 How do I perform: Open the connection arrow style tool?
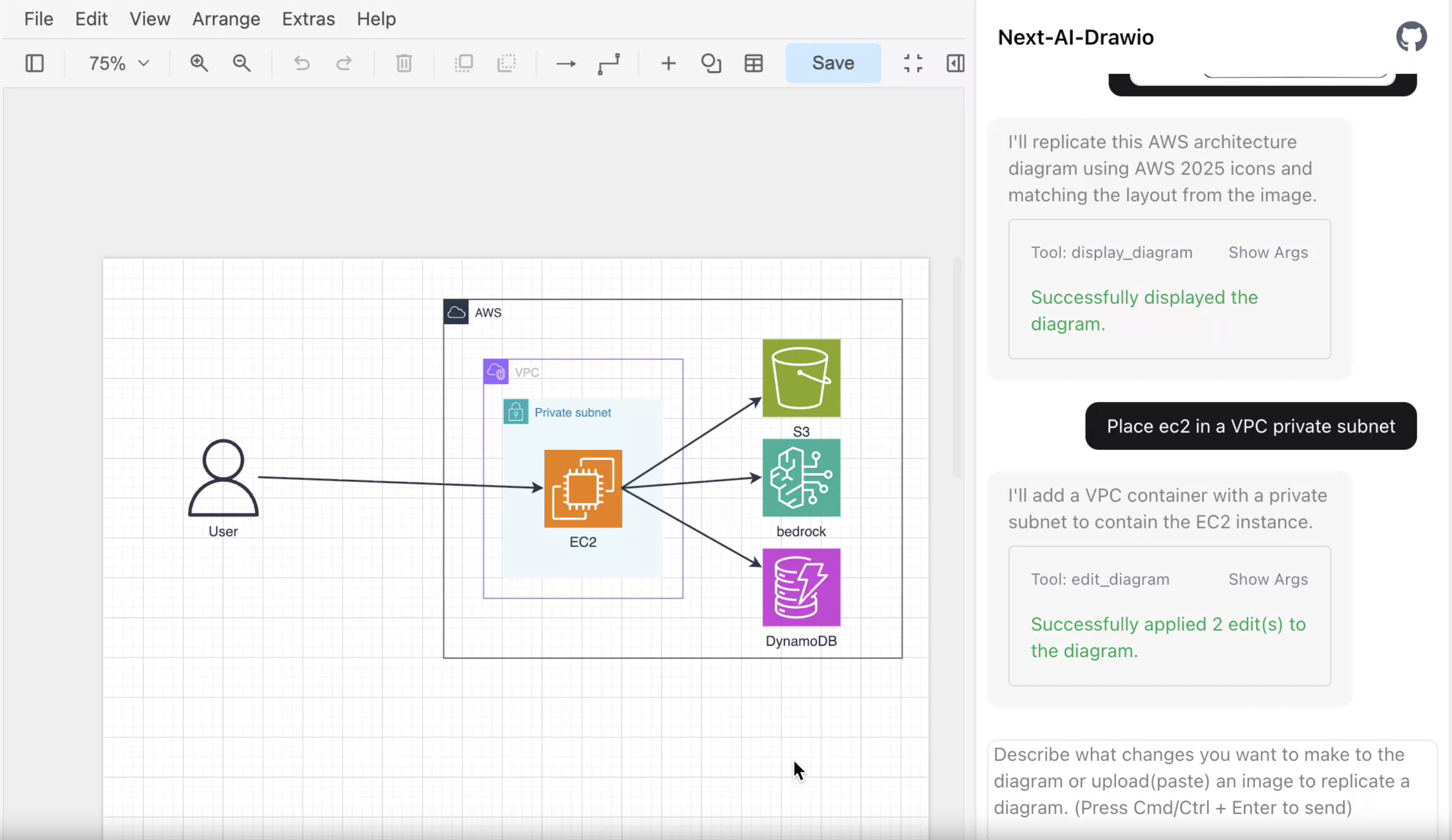pos(566,63)
